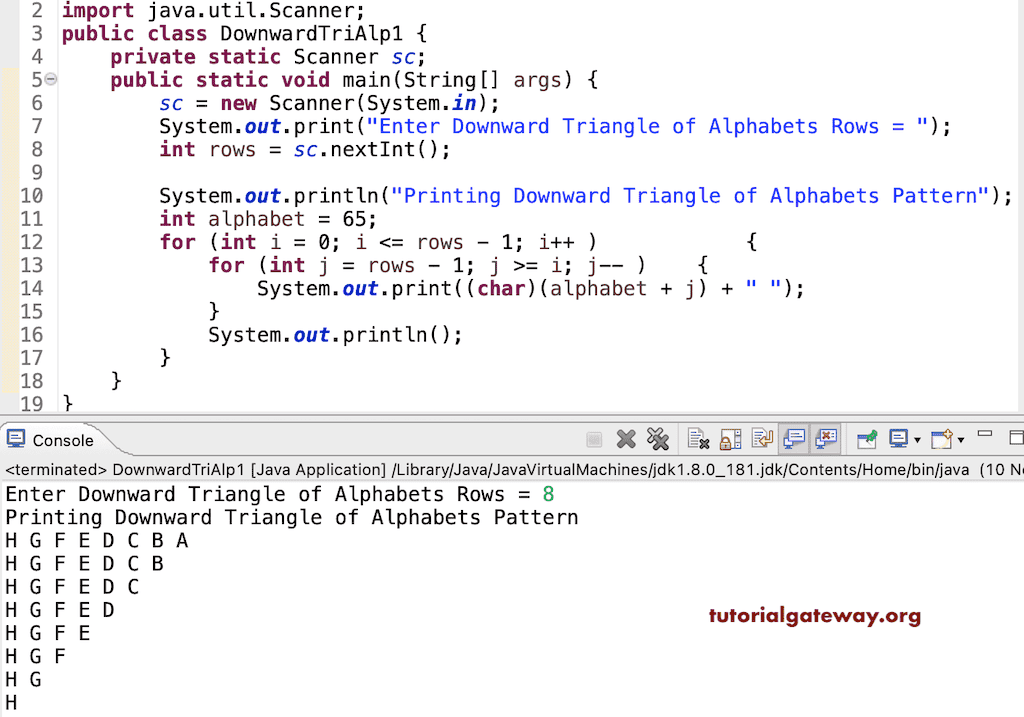Remove All Terminated Launches with double-X icon

coord(658,439)
